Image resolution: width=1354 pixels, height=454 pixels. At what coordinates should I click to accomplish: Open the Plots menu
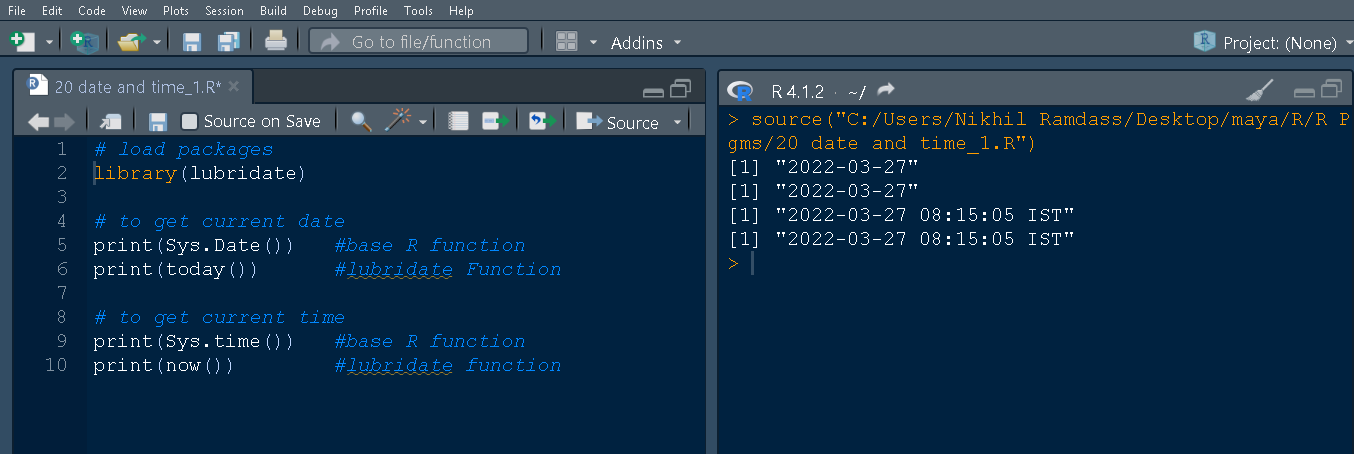tap(176, 10)
